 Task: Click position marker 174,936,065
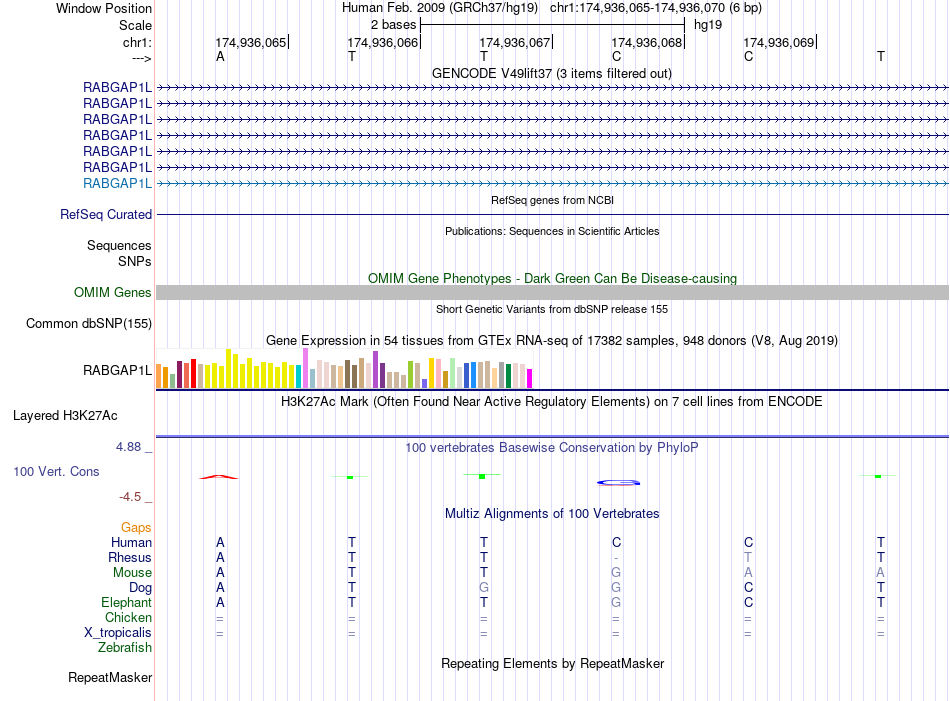click(x=251, y=42)
